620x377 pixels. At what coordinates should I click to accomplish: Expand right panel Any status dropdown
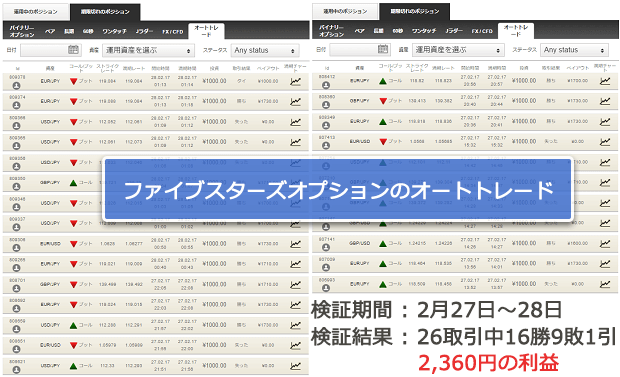coord(575,50)
